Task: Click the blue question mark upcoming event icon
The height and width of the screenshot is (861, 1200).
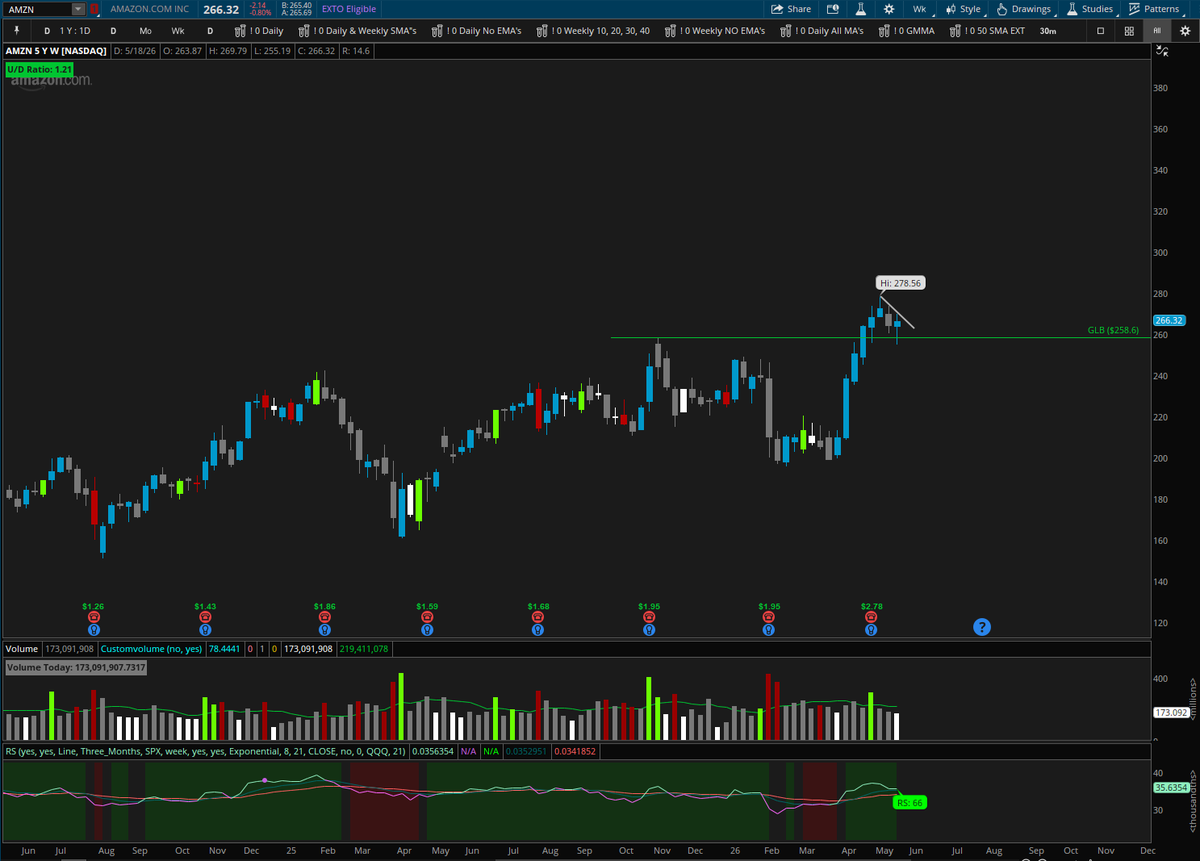Action: coord(982,627)
